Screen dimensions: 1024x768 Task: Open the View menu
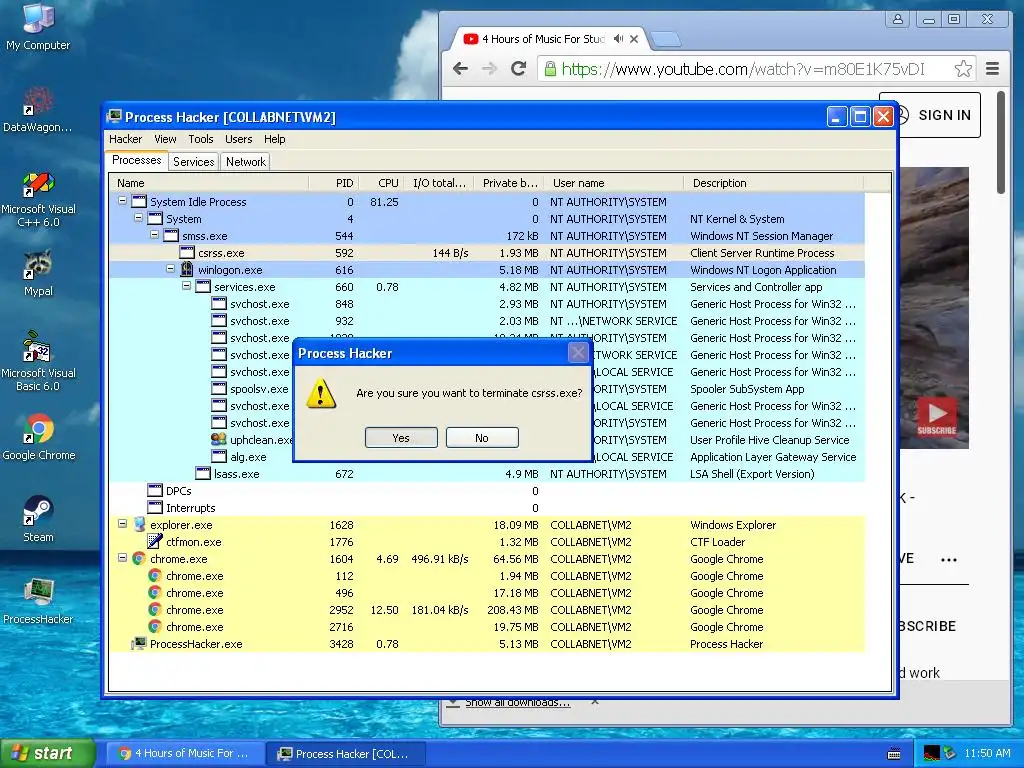click(x=165, y=139)
